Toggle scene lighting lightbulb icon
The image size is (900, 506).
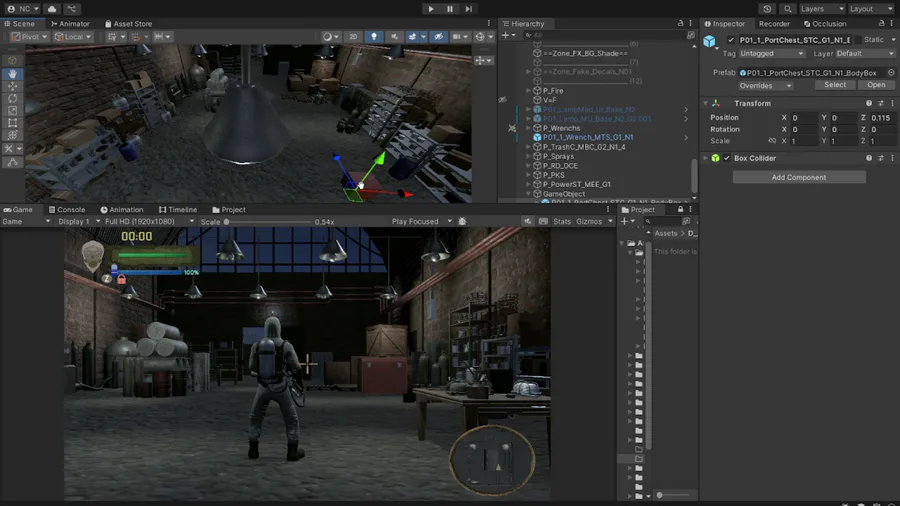coord(374,36)
